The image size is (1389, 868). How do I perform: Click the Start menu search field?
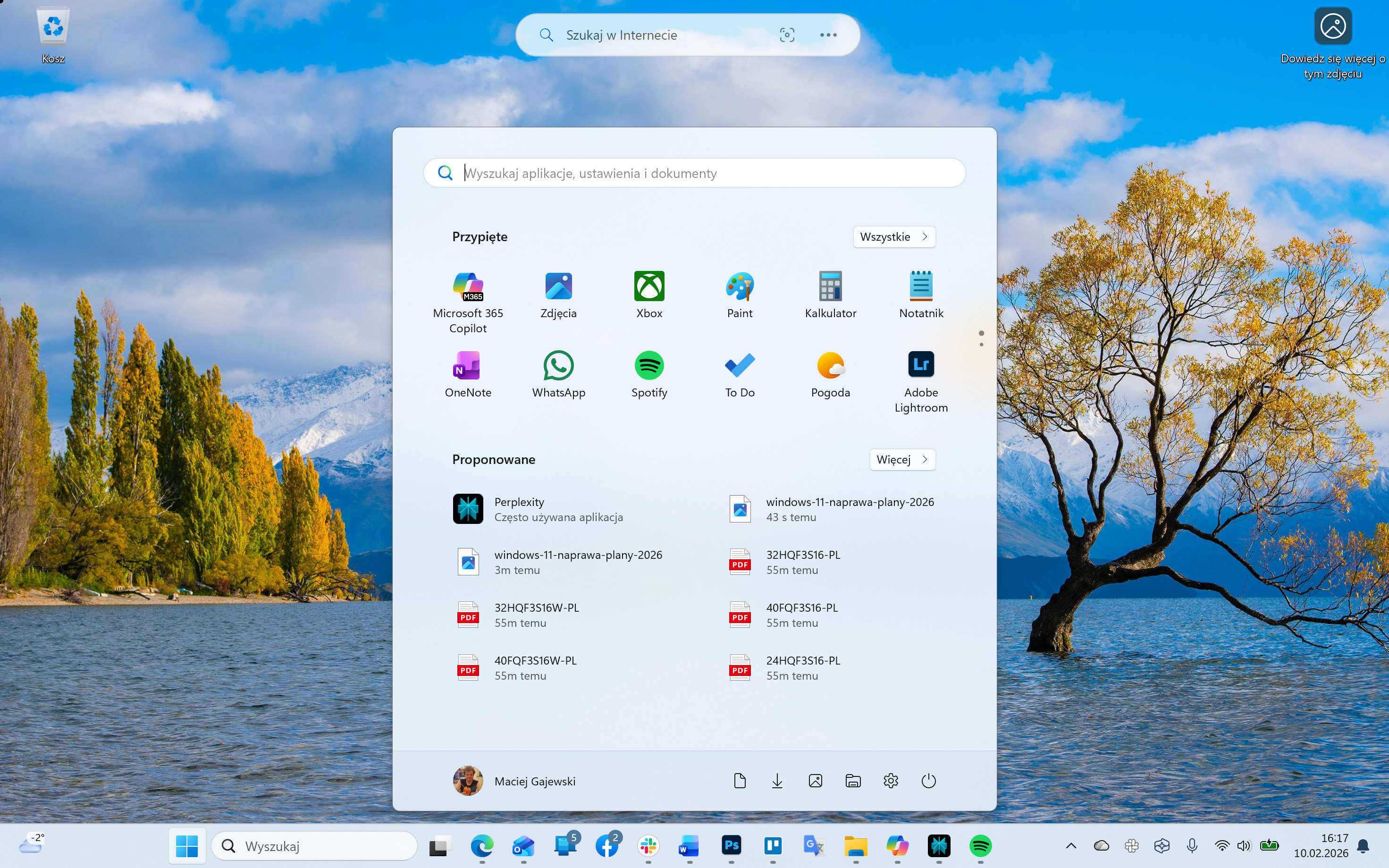click(x=695, y=173)
